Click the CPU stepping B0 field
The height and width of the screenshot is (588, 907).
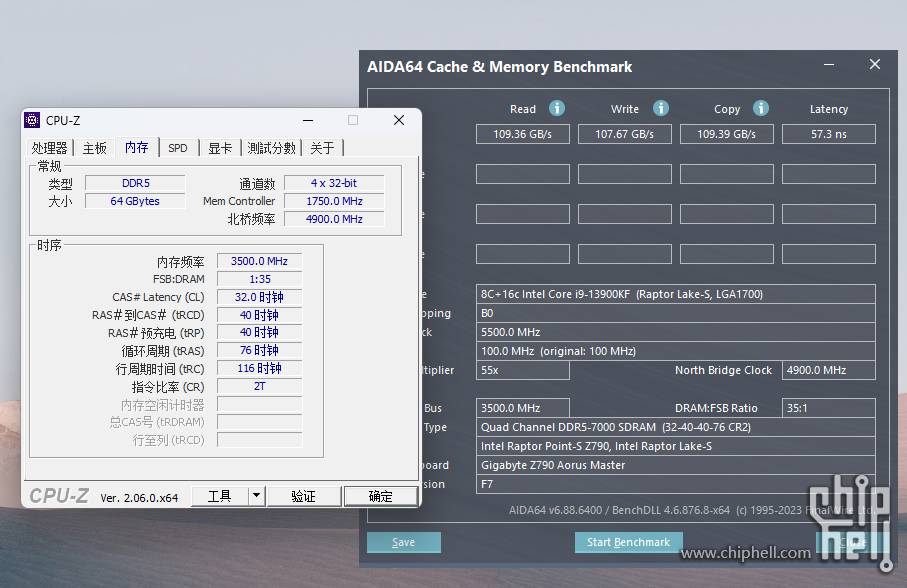tap(676, 313)
